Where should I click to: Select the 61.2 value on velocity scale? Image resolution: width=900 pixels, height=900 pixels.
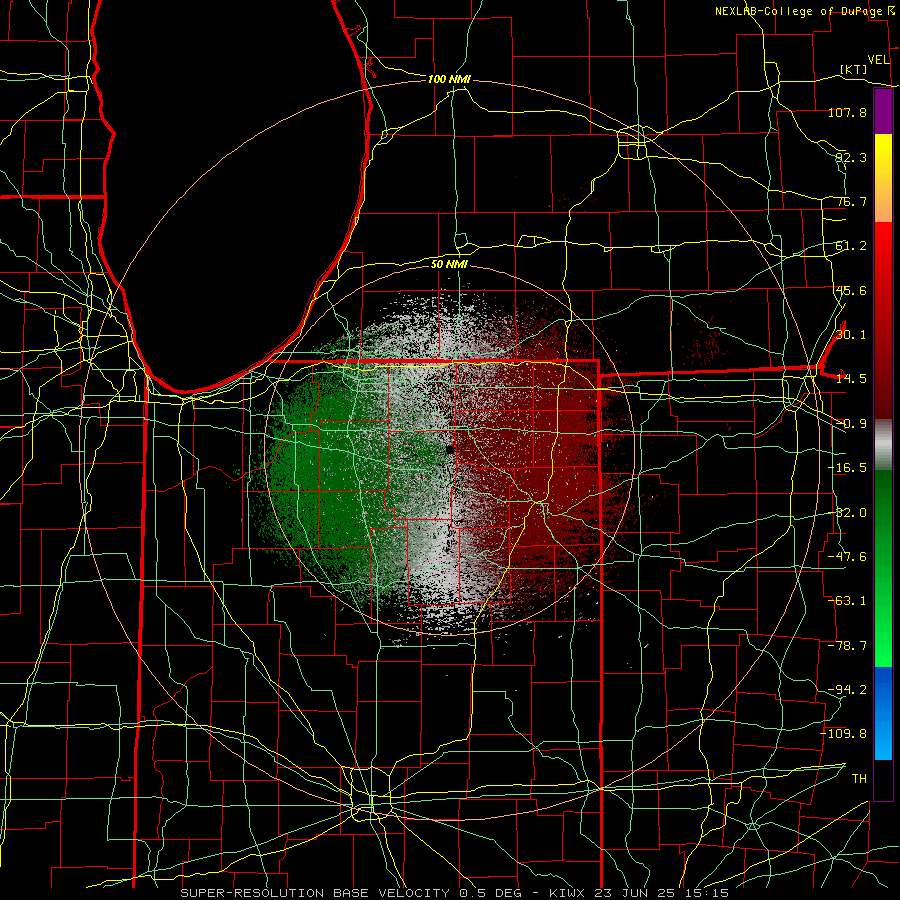[851, 246]
